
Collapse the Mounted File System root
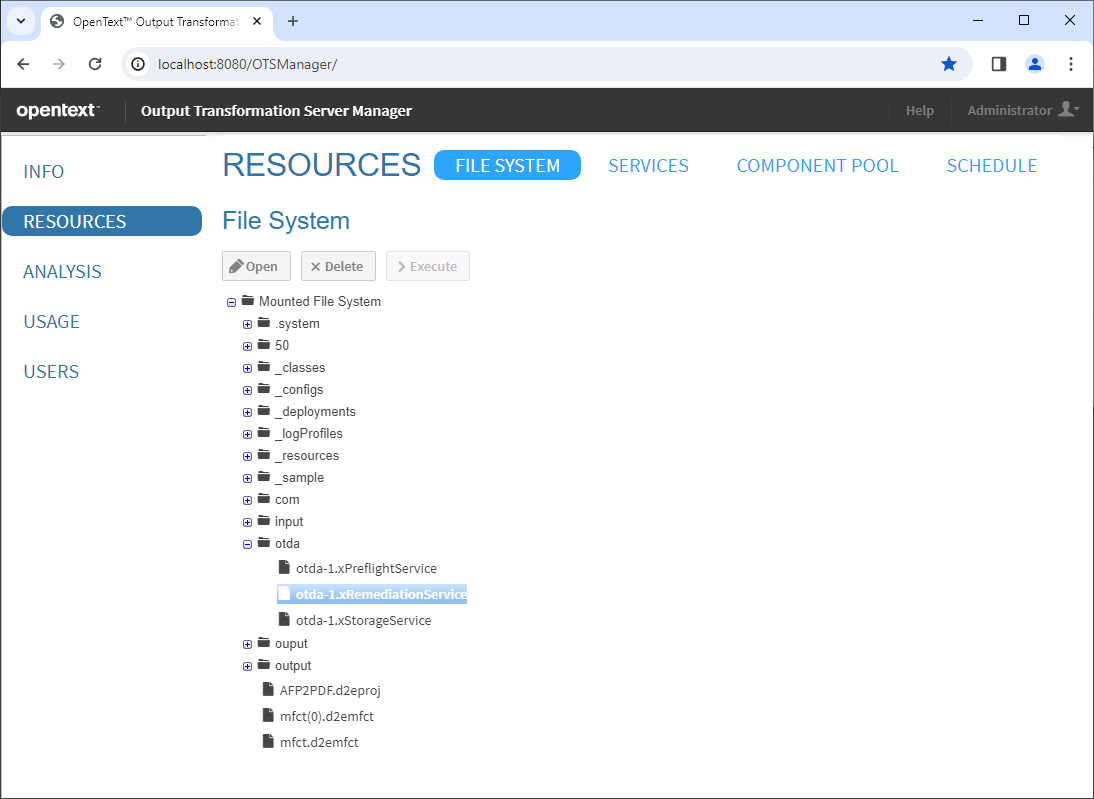(x=232, y=302)
